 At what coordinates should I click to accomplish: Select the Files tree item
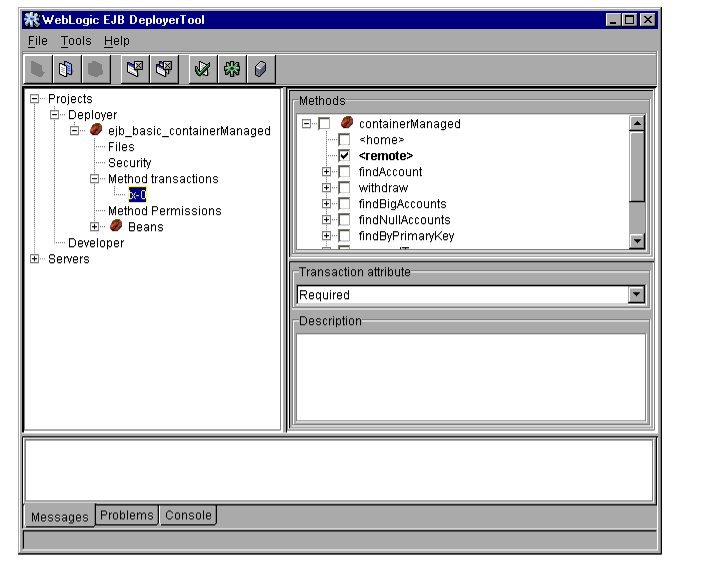[x=121, y=147]
